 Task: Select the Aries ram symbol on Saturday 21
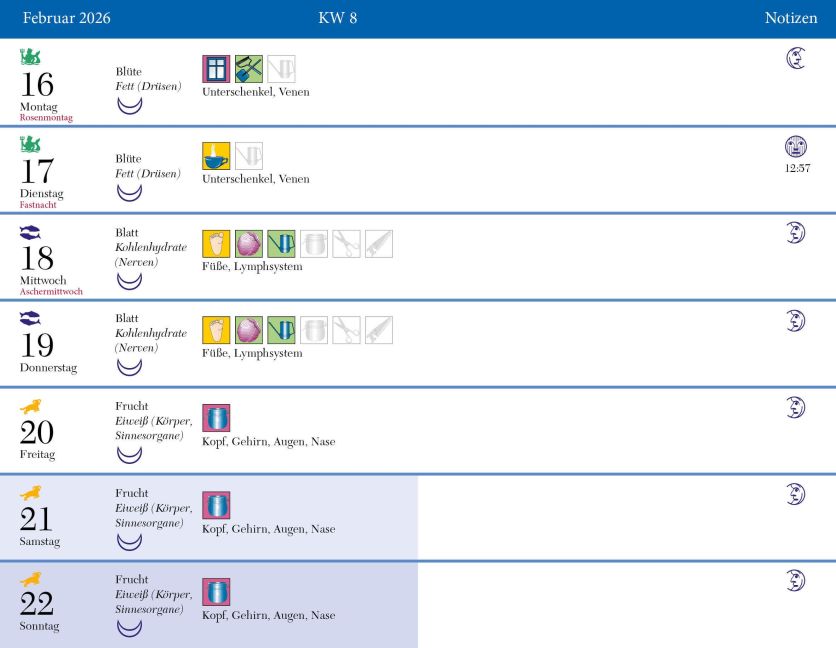tap(30, 492)
